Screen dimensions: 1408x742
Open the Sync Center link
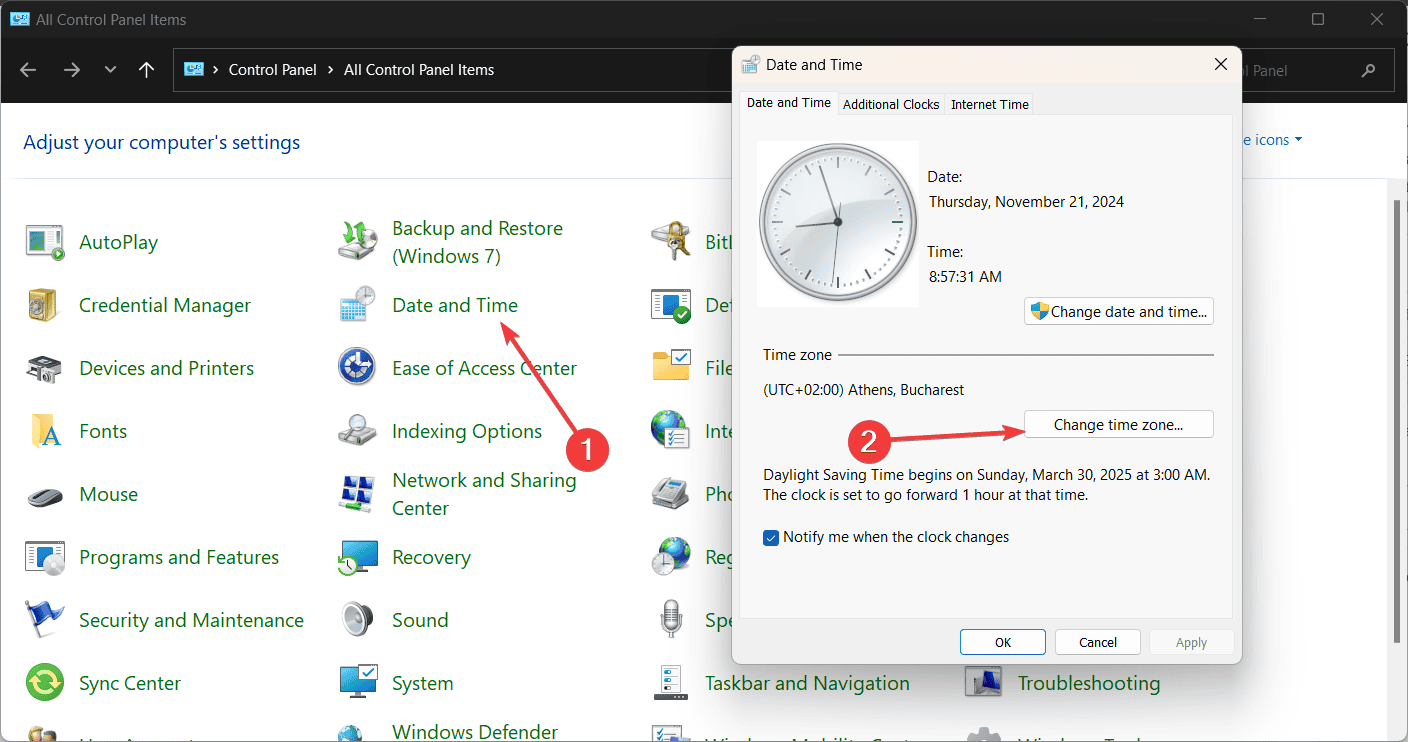[x=130, y=683]
